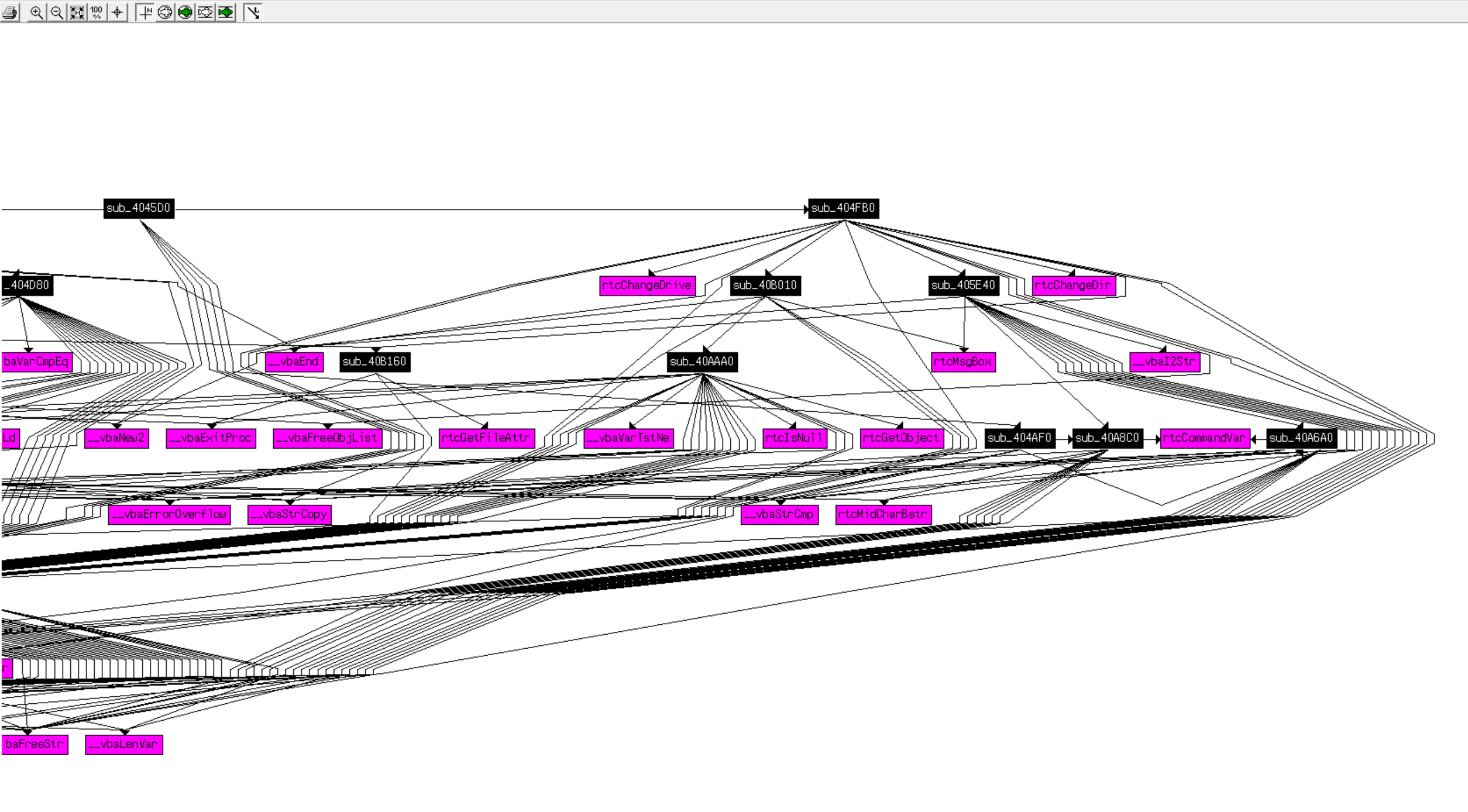The image size is (1468, 812).
Task: Toggle the Normal view mode button
Action: (x=145, y=12)
